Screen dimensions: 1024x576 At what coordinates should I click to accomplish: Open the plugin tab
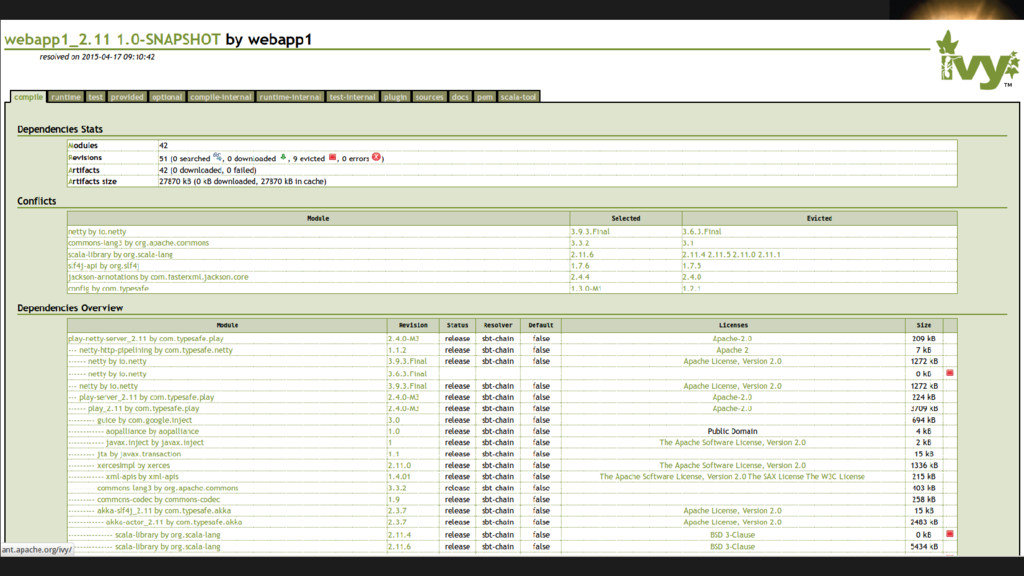pos(395,97)
